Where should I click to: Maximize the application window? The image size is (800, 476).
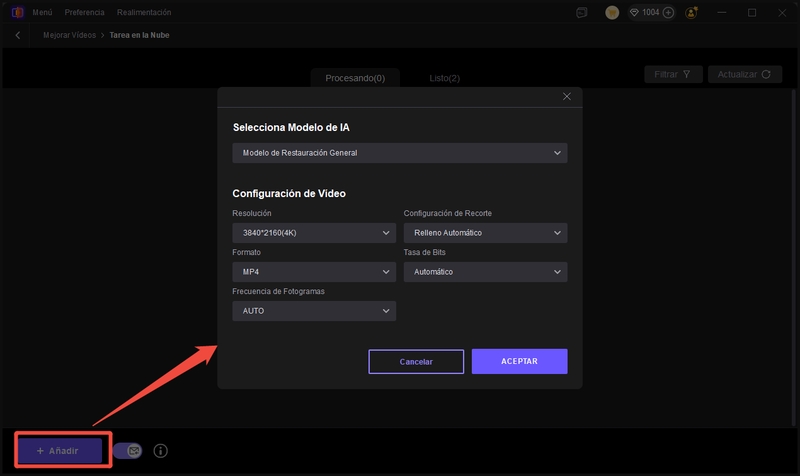pyautogui.click(x=752, y=13)
